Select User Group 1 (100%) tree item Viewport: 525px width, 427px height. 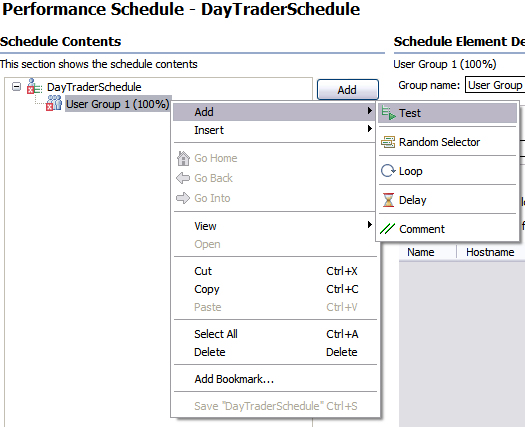coord(118,104)
